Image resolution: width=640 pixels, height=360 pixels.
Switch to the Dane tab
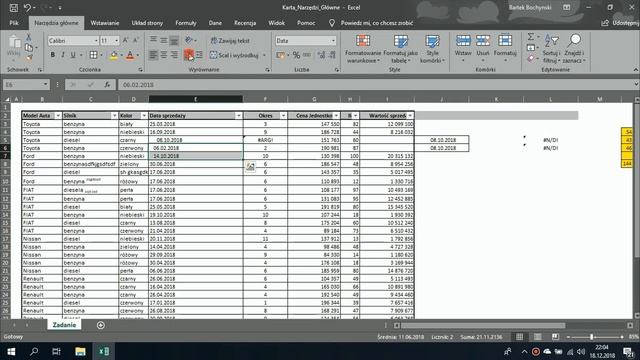click(215, 23)
